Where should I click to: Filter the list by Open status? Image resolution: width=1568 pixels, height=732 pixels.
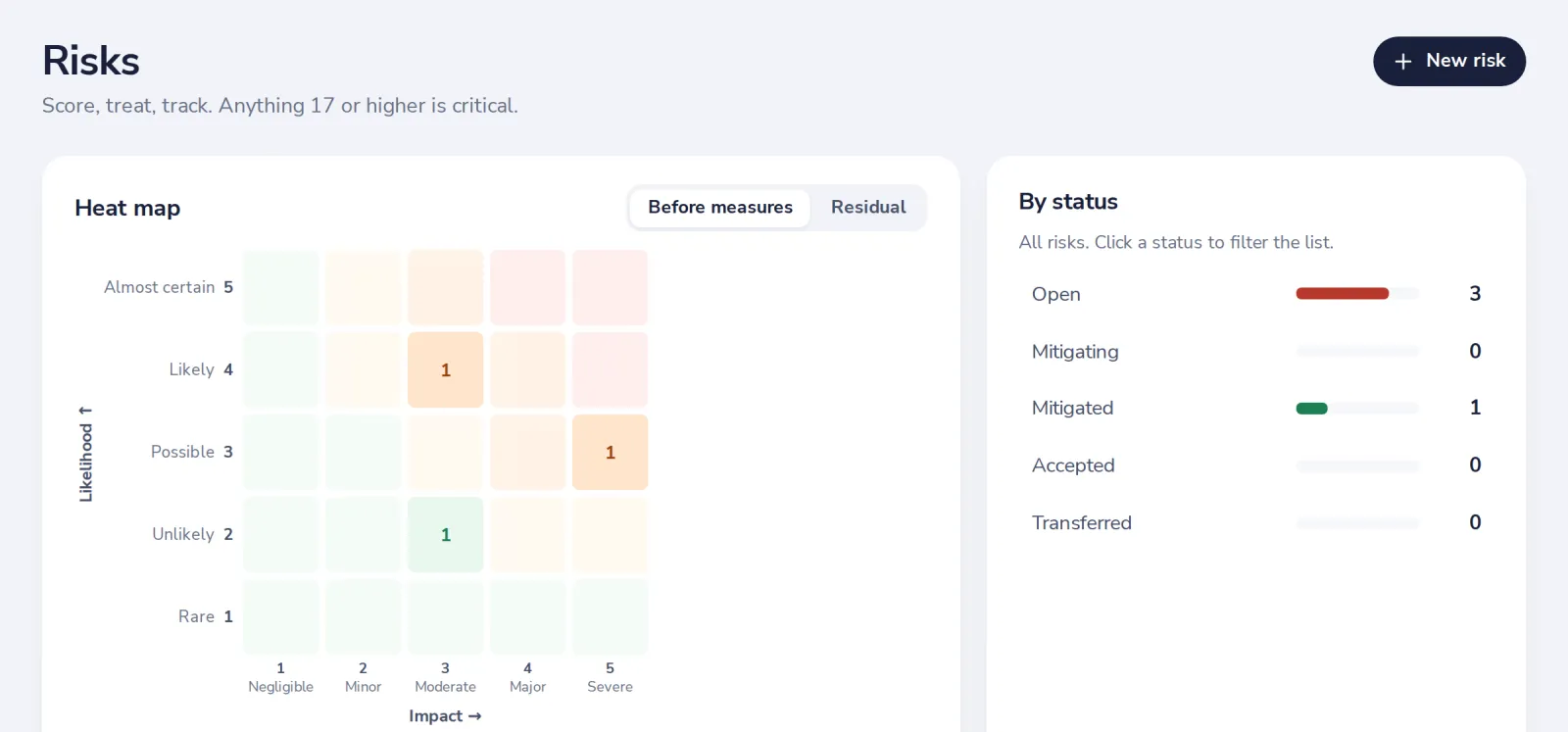(x=1256, y=294)
